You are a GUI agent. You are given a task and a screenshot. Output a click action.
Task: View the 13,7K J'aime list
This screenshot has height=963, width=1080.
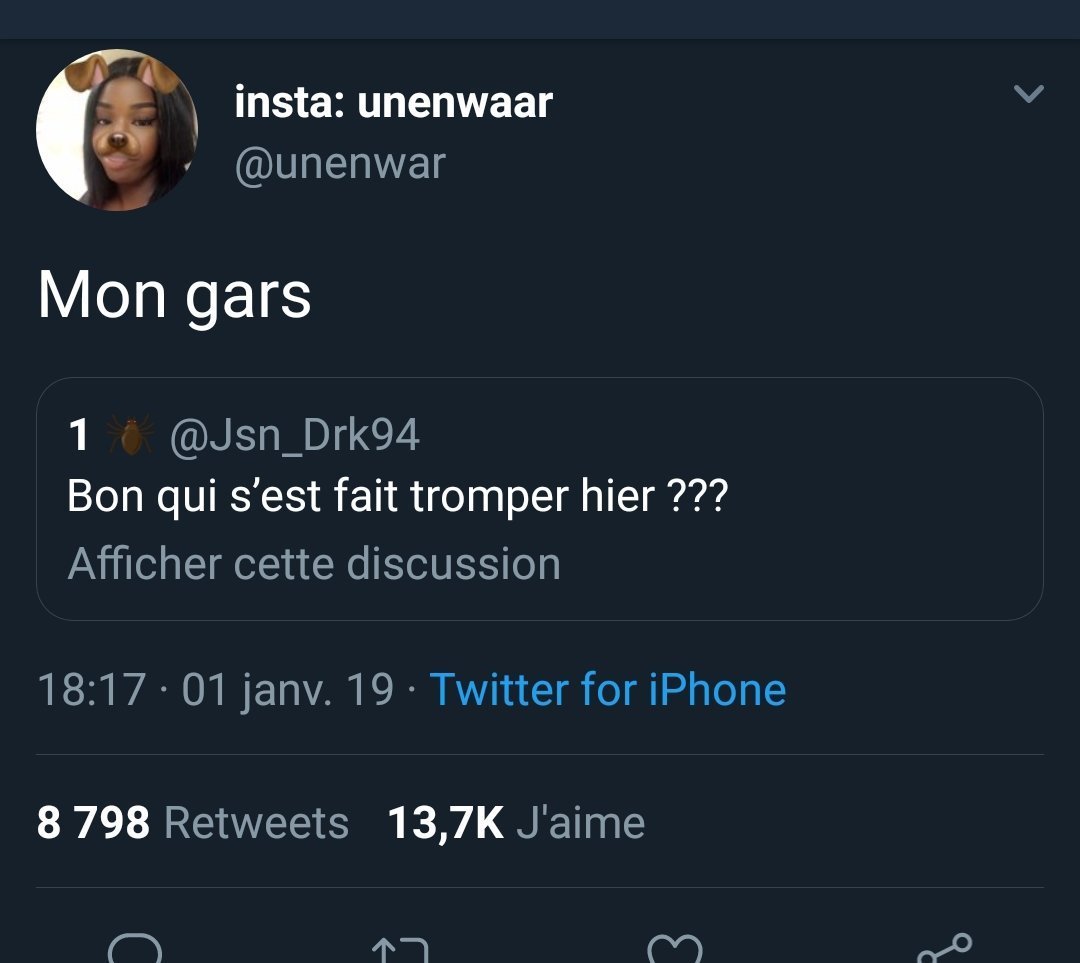point(516,823)
